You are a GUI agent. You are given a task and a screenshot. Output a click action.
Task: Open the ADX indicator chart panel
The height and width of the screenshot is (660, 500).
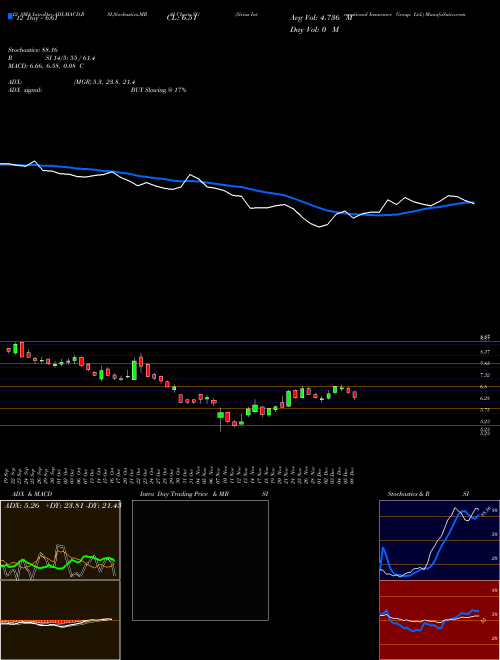[x=60, y=540]
